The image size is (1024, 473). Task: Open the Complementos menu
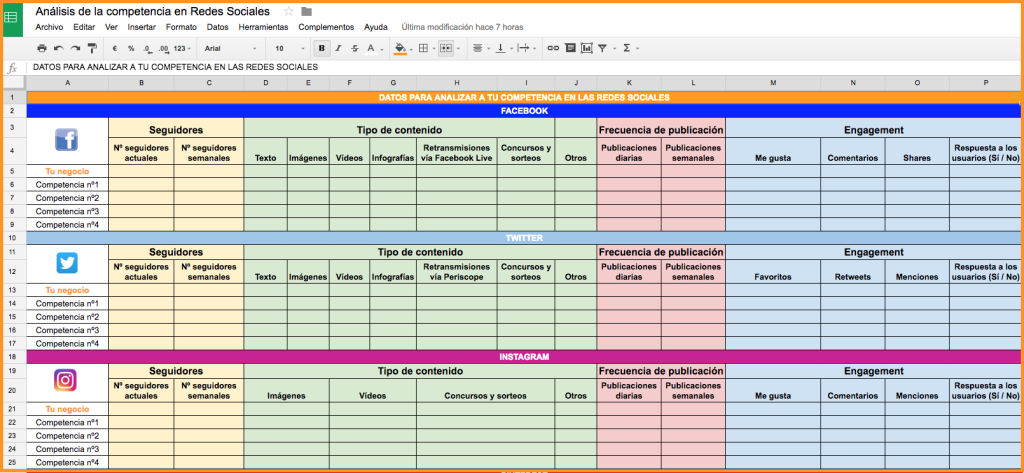click(326, 27)
